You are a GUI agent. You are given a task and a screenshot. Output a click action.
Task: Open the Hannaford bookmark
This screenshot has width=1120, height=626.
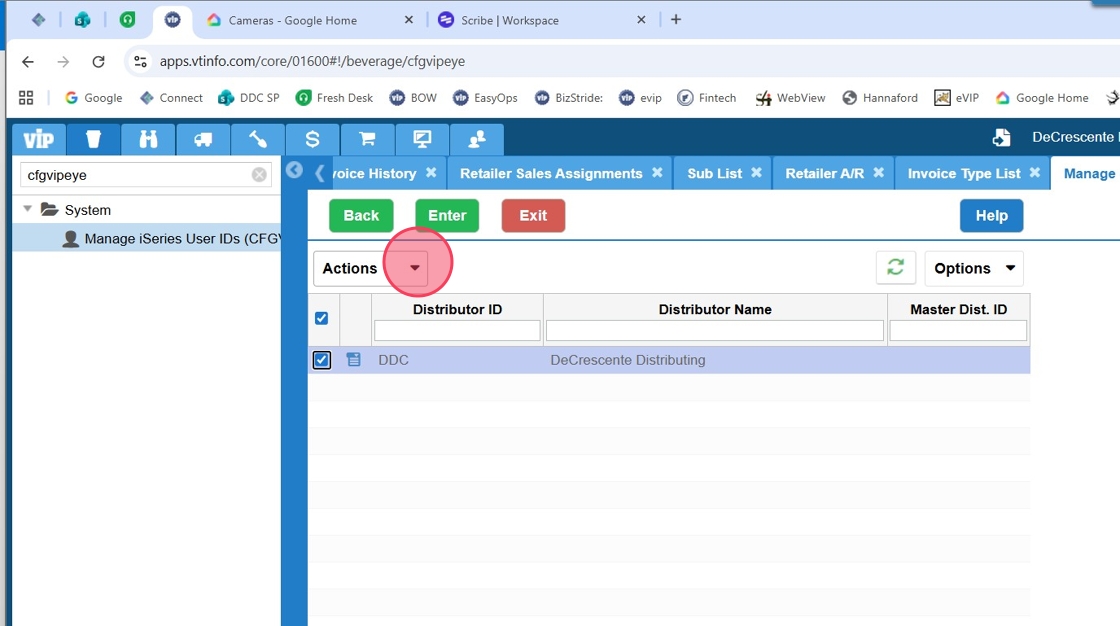pyautogui.click(x=880, y=98)
